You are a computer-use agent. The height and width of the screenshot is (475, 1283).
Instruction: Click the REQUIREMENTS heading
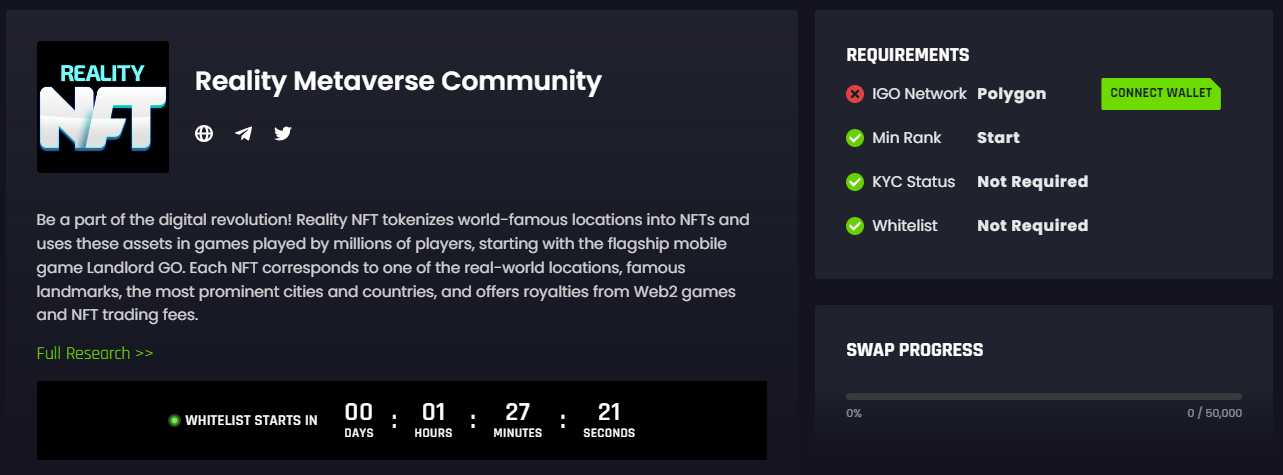pyautogui.click(x=907, y=55)
